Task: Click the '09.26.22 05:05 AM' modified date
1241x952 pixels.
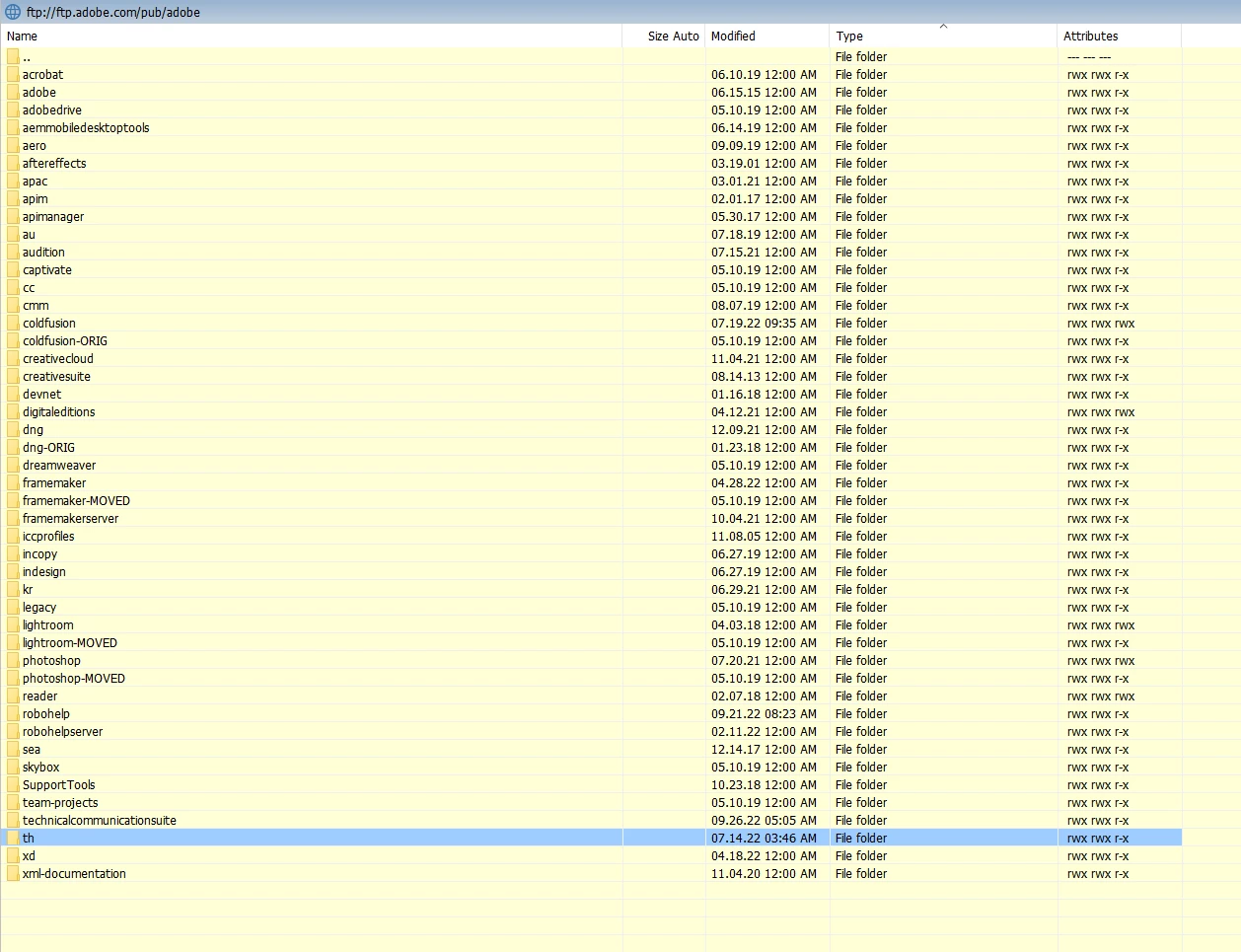Action: 764,820
